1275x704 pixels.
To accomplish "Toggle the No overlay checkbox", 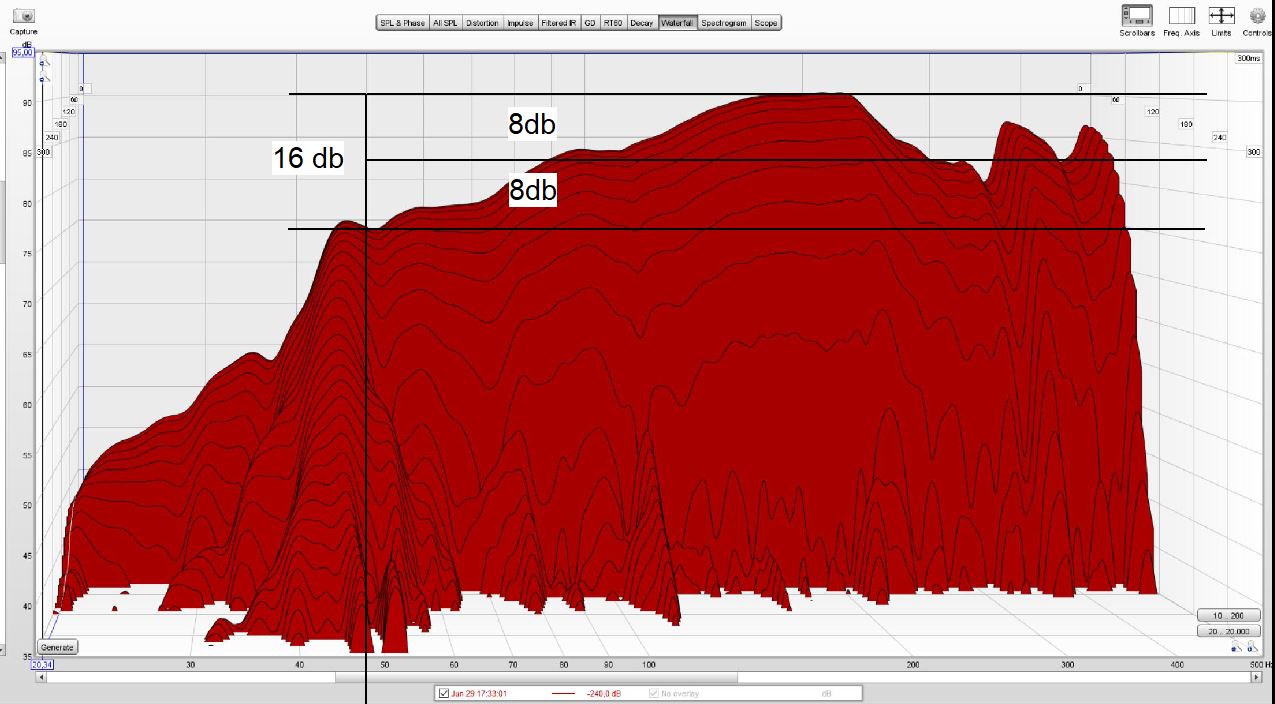I will pyautogui.click(x=654, y=693).
